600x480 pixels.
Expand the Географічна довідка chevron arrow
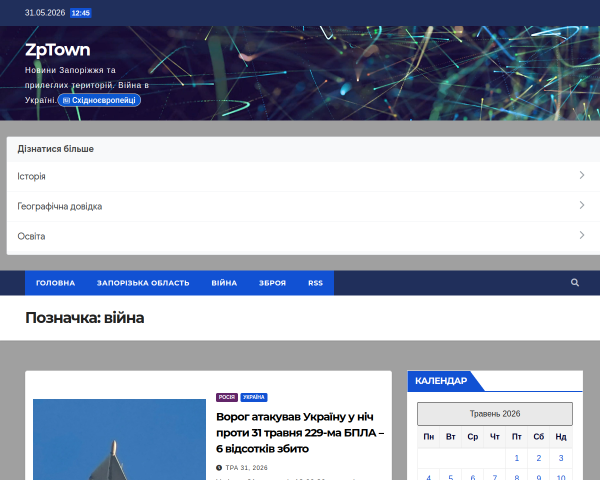pos(582,205)
